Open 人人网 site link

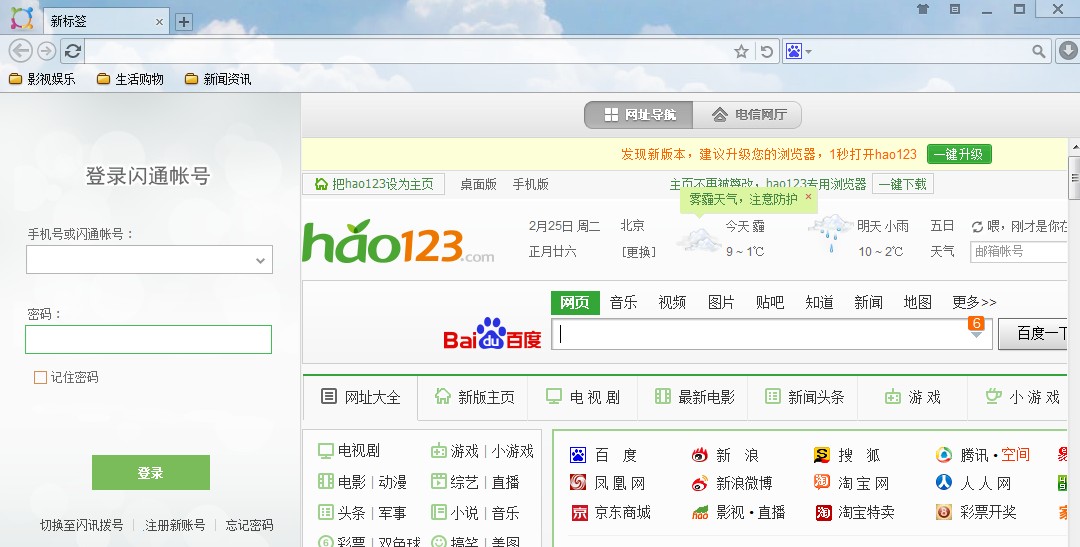(973, 484)
